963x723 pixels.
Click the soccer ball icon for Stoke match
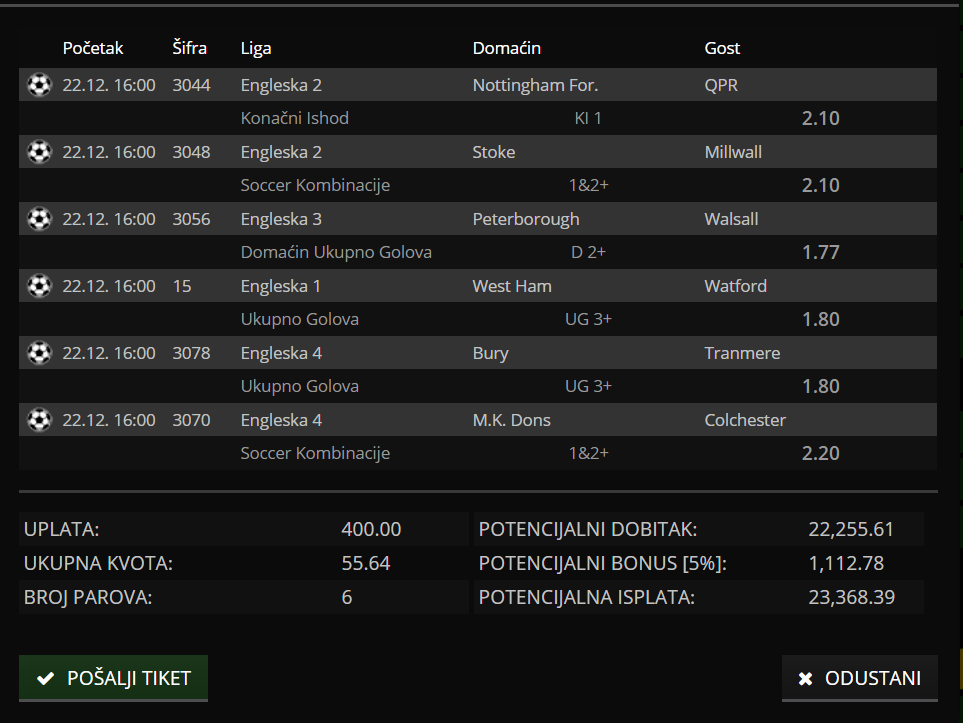click(39, 152)
